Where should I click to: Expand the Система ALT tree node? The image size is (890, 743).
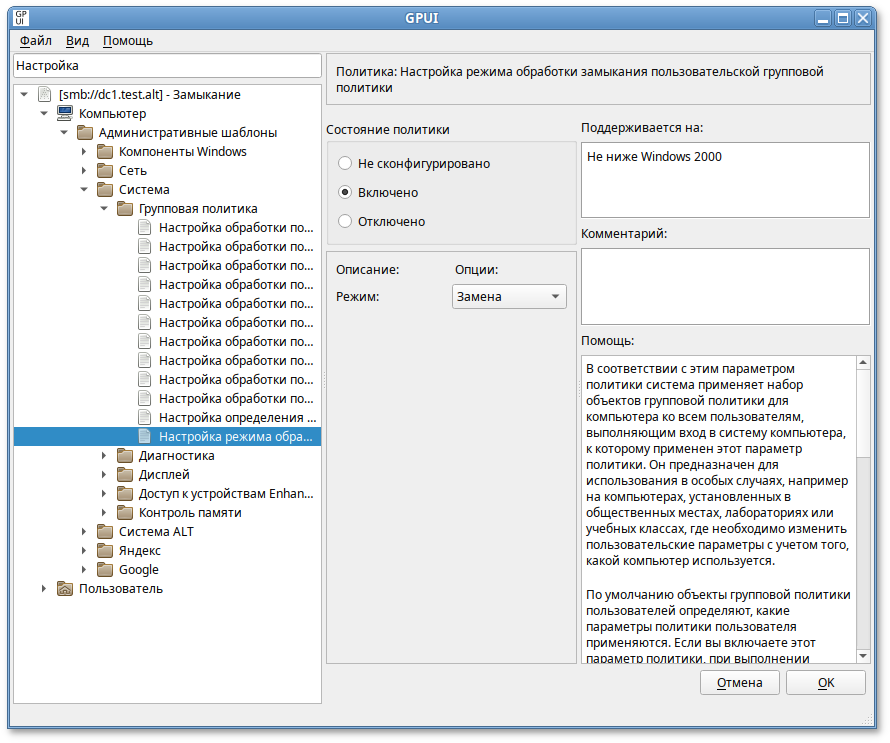tap(84, 532)
